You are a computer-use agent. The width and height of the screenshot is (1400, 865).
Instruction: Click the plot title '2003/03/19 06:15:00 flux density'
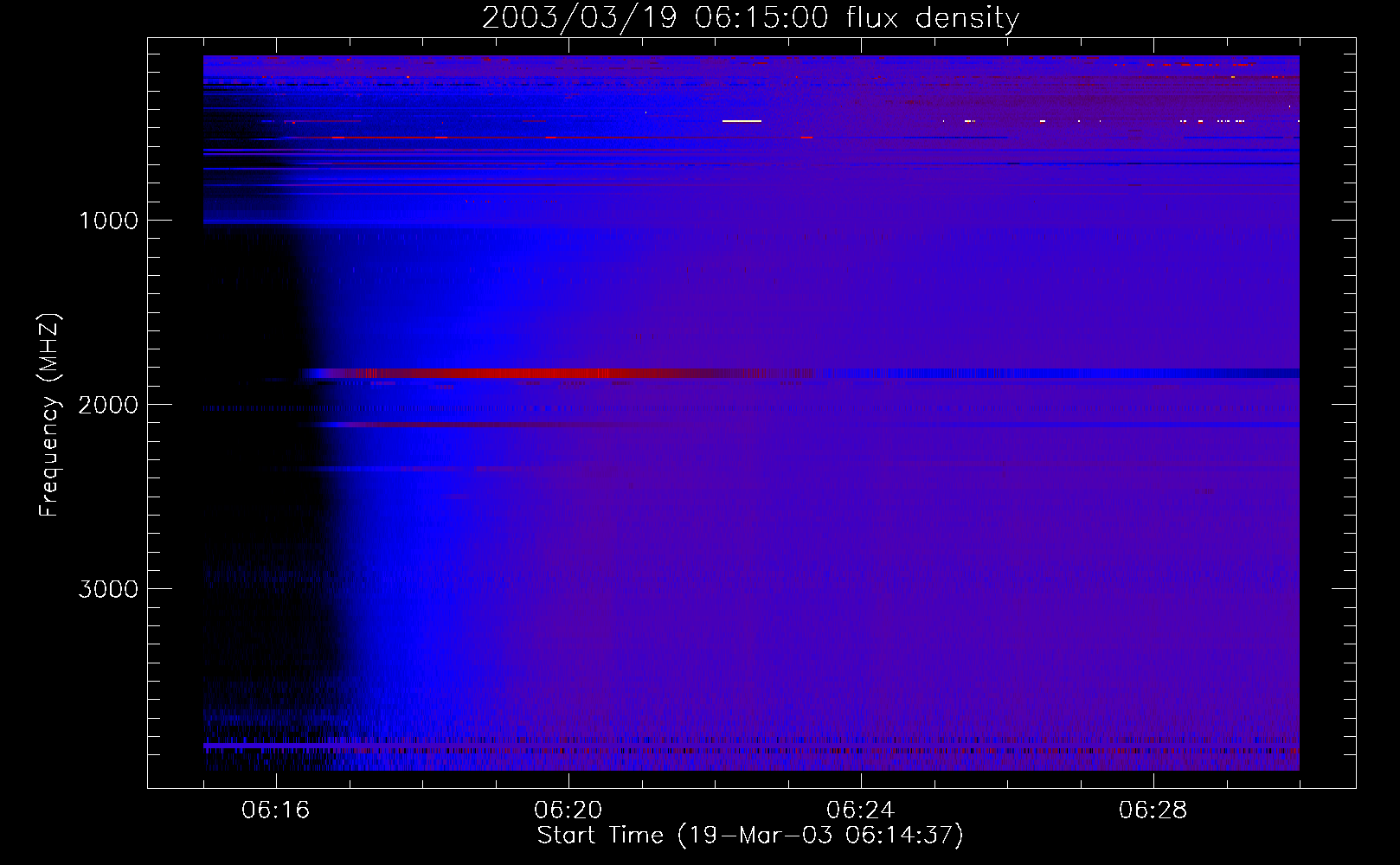click(750, 18)
